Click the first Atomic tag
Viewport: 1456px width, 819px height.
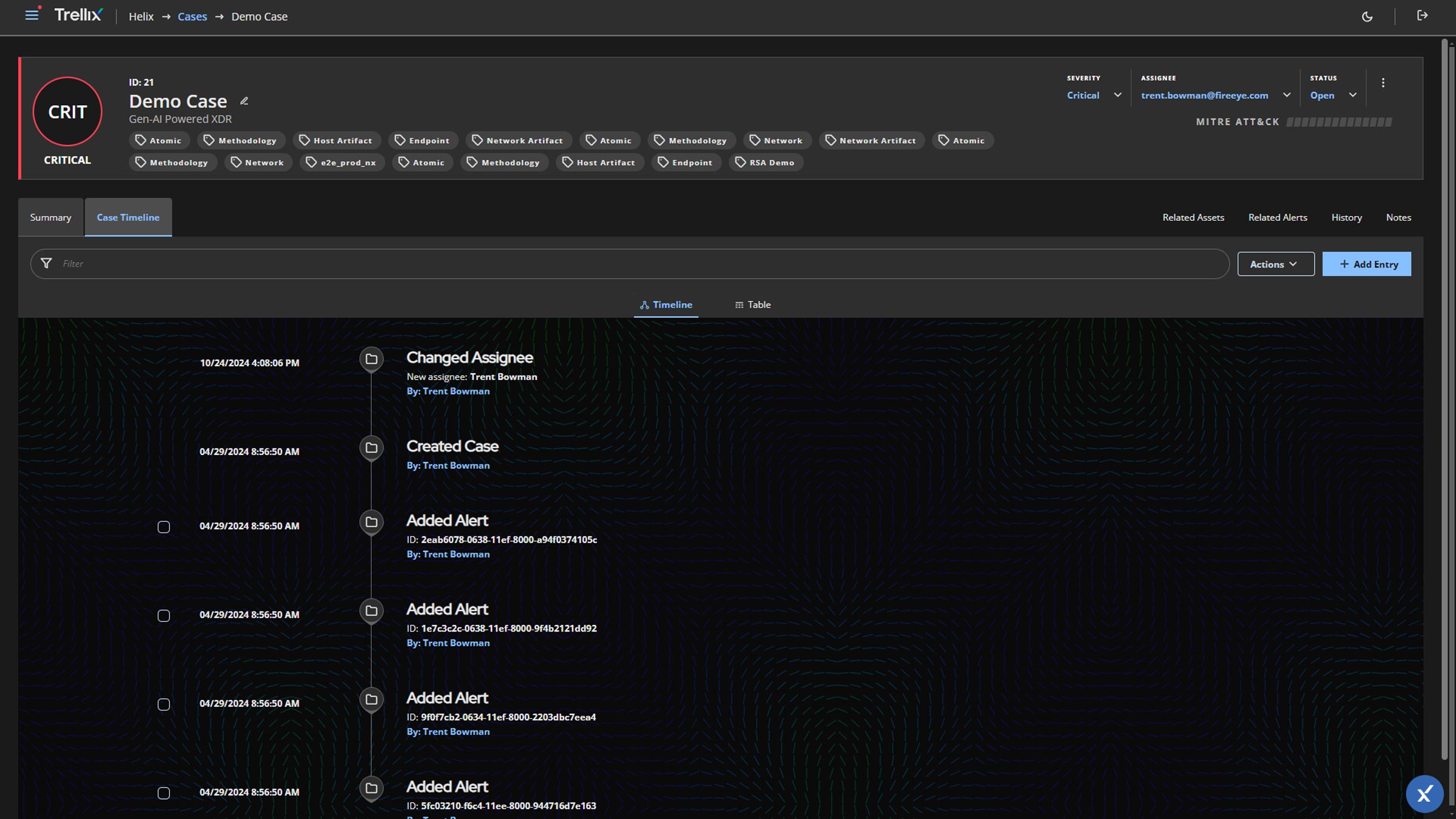click(x=159, y=141)
